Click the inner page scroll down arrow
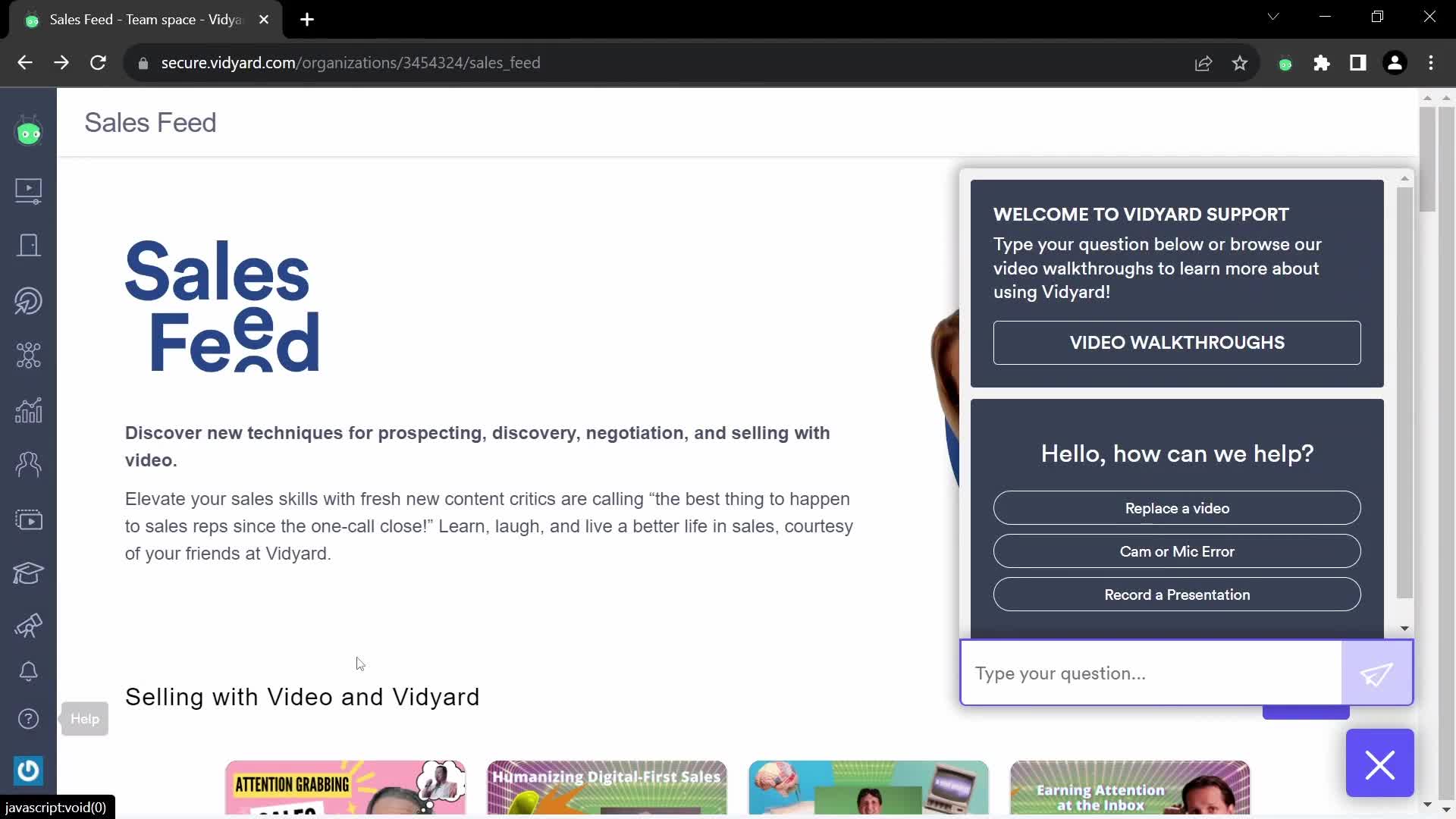The height and width of the screenshot is (819, 1456). (1427, 805)
